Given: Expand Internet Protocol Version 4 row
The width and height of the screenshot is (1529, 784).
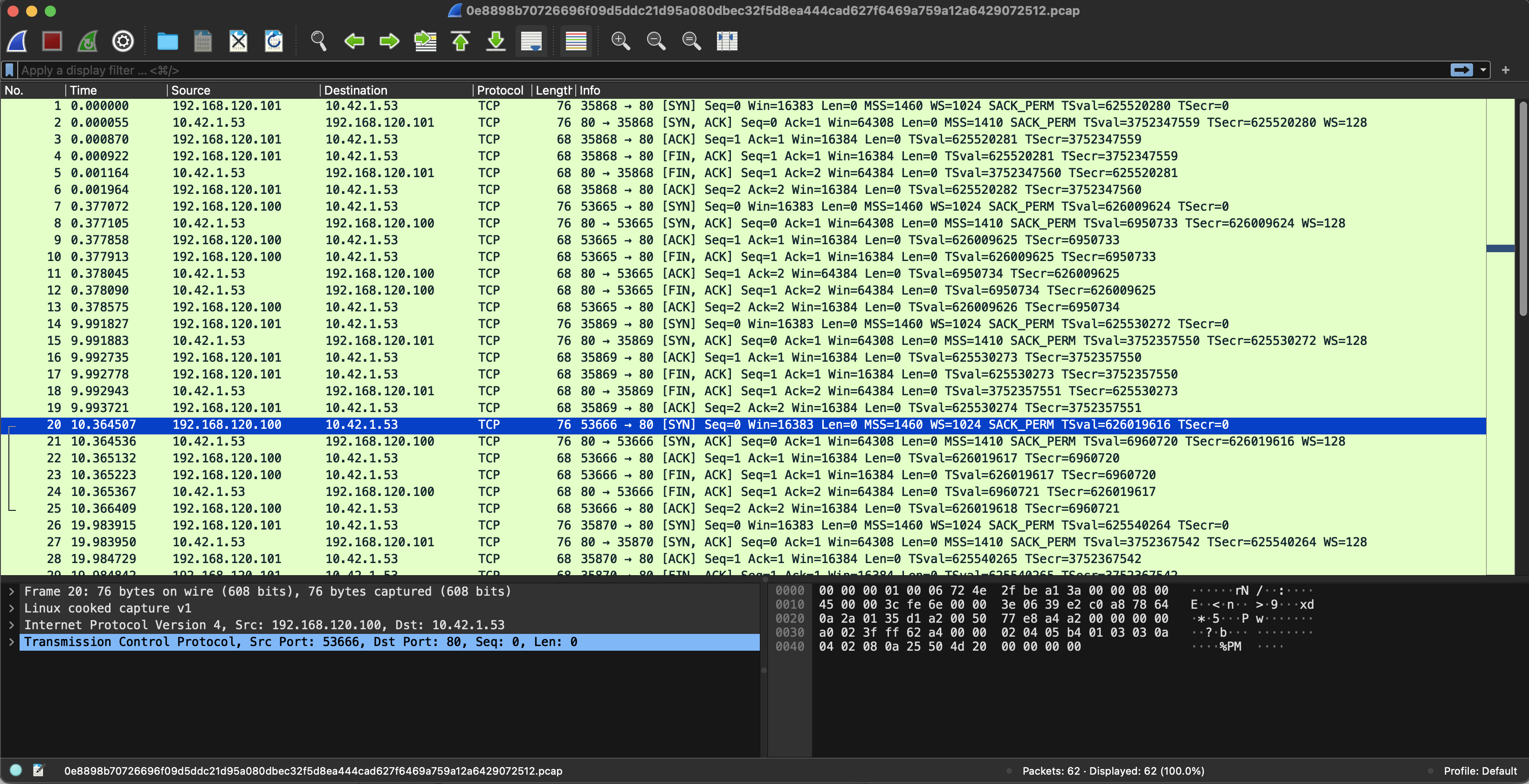Looking at the screenshot, I should 11,625.
